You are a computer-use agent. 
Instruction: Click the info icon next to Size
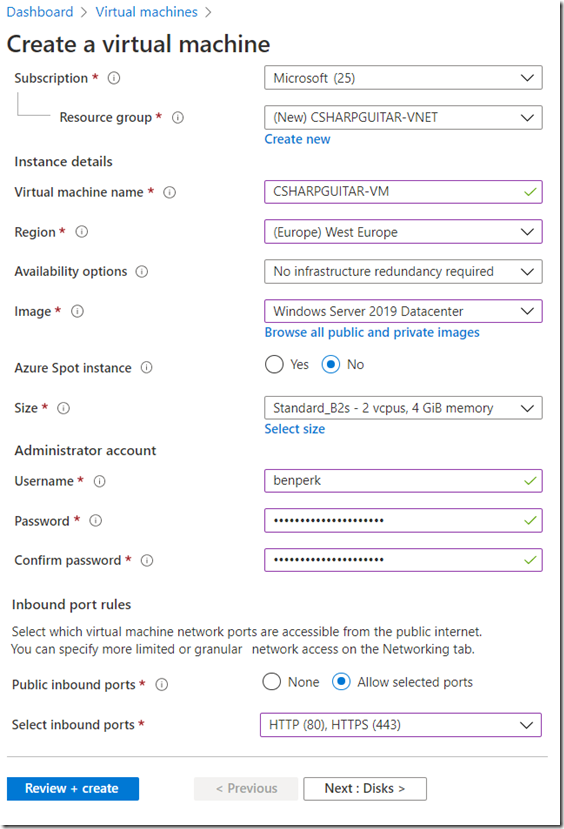(63, 408)
